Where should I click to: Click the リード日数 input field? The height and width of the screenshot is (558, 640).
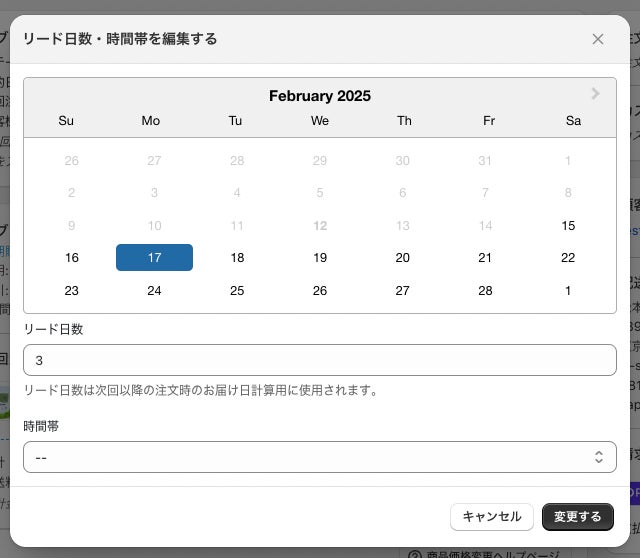320,360
